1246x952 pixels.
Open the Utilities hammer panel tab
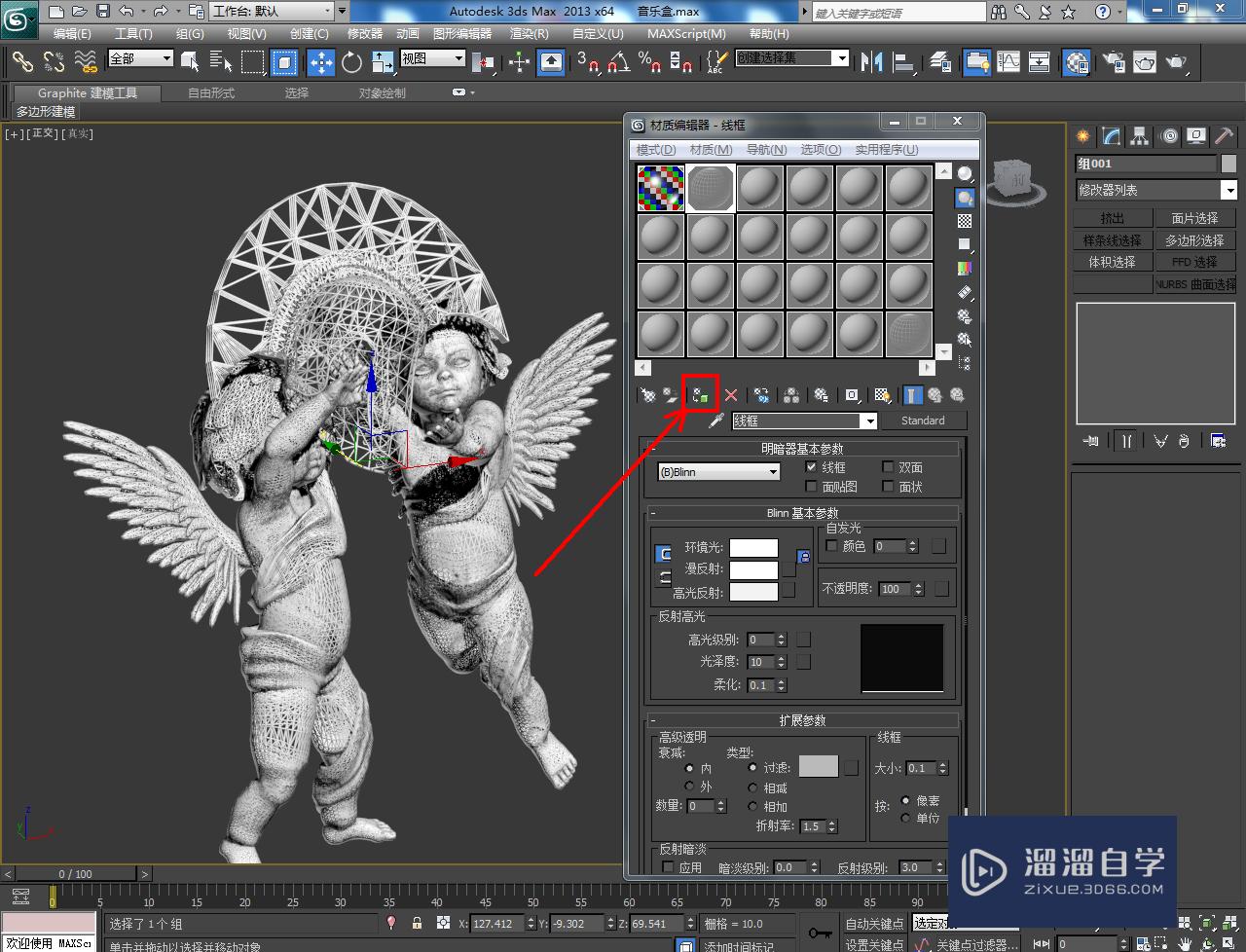pyautogui.click(x=1224, y=136)
